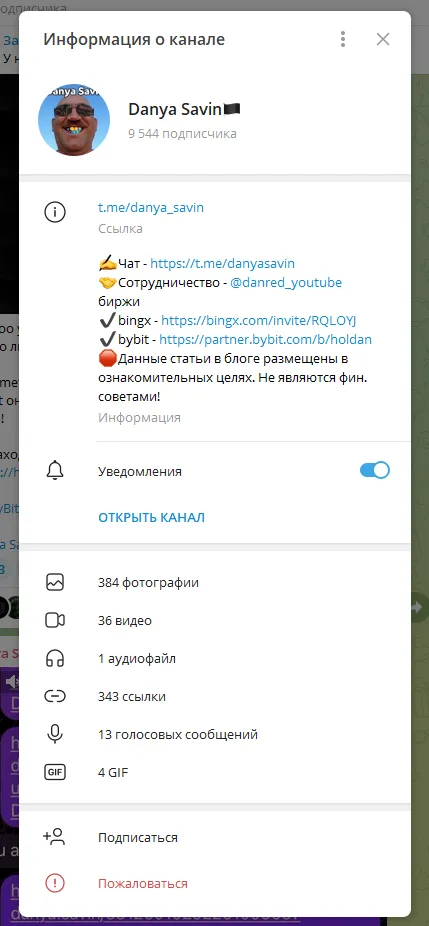Click the Информация о канале title
The height and width of the screenshot is (926, 429).
pos(134,40)
